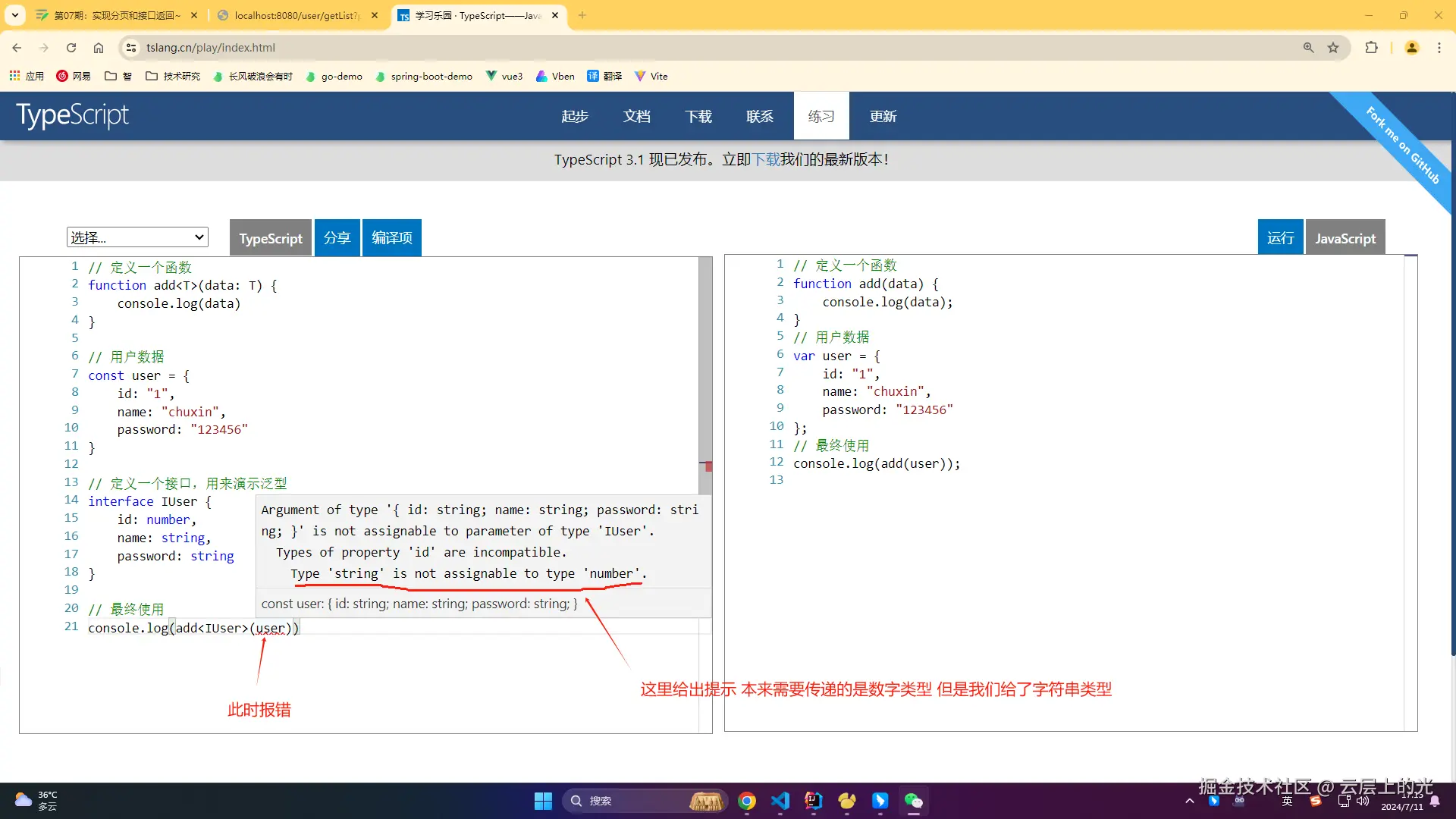Open the zoom magnifier icon in address bar
This screenshot has height=819, width=1456.
tap(1308, 48)
